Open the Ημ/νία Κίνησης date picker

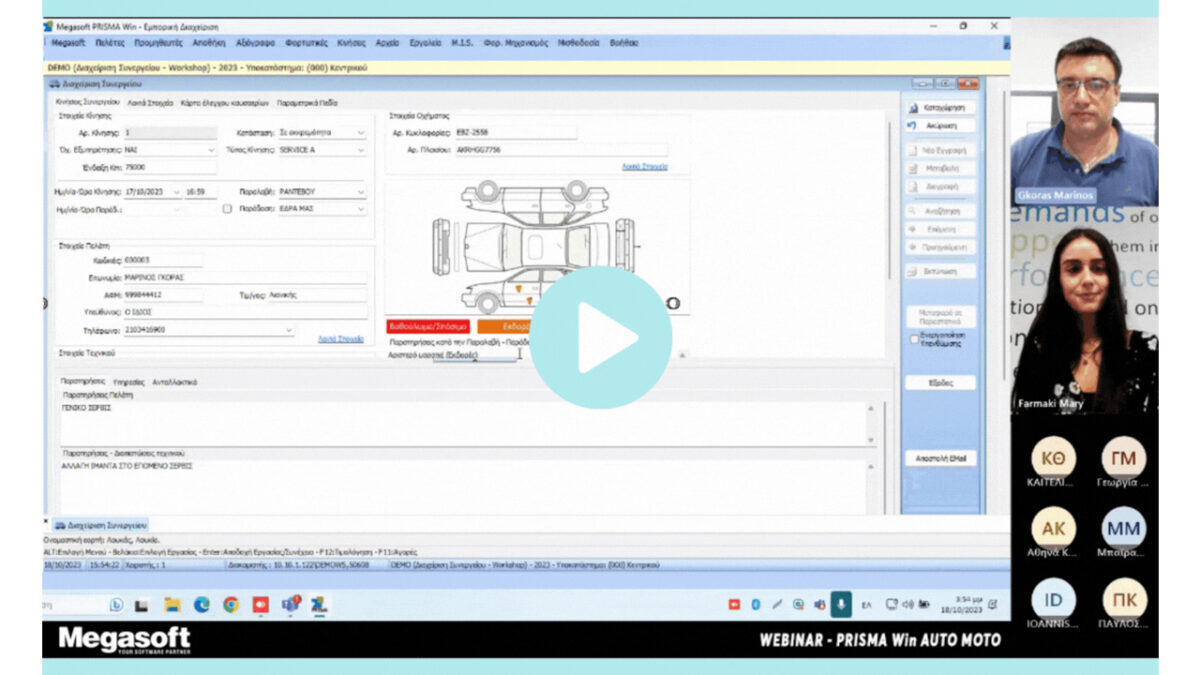[176, 191]
